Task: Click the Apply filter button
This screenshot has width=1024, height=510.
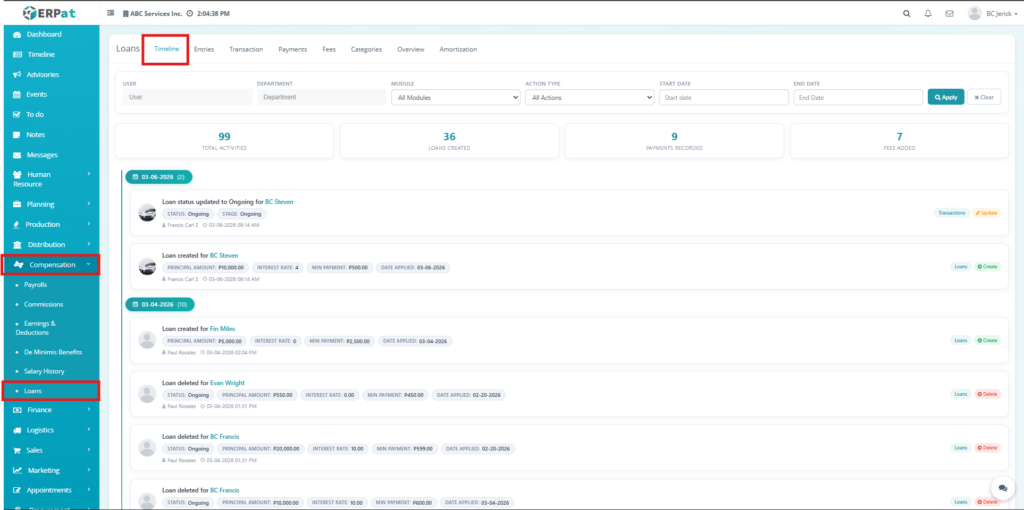Action: pyautogui.click(x=945, y=97)
